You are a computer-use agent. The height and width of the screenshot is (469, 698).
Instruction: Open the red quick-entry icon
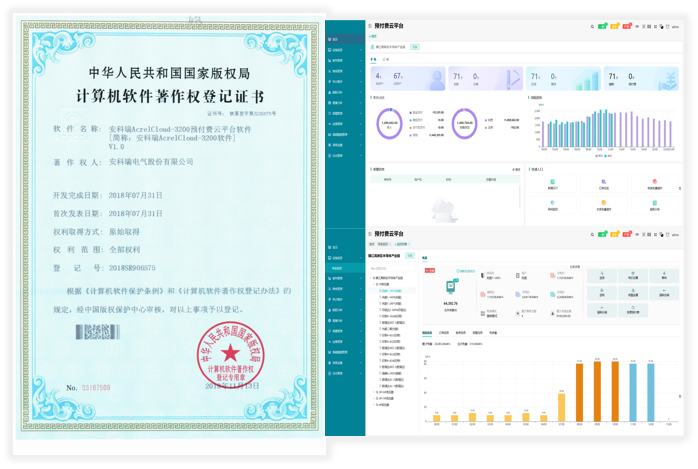pos(655,182)
